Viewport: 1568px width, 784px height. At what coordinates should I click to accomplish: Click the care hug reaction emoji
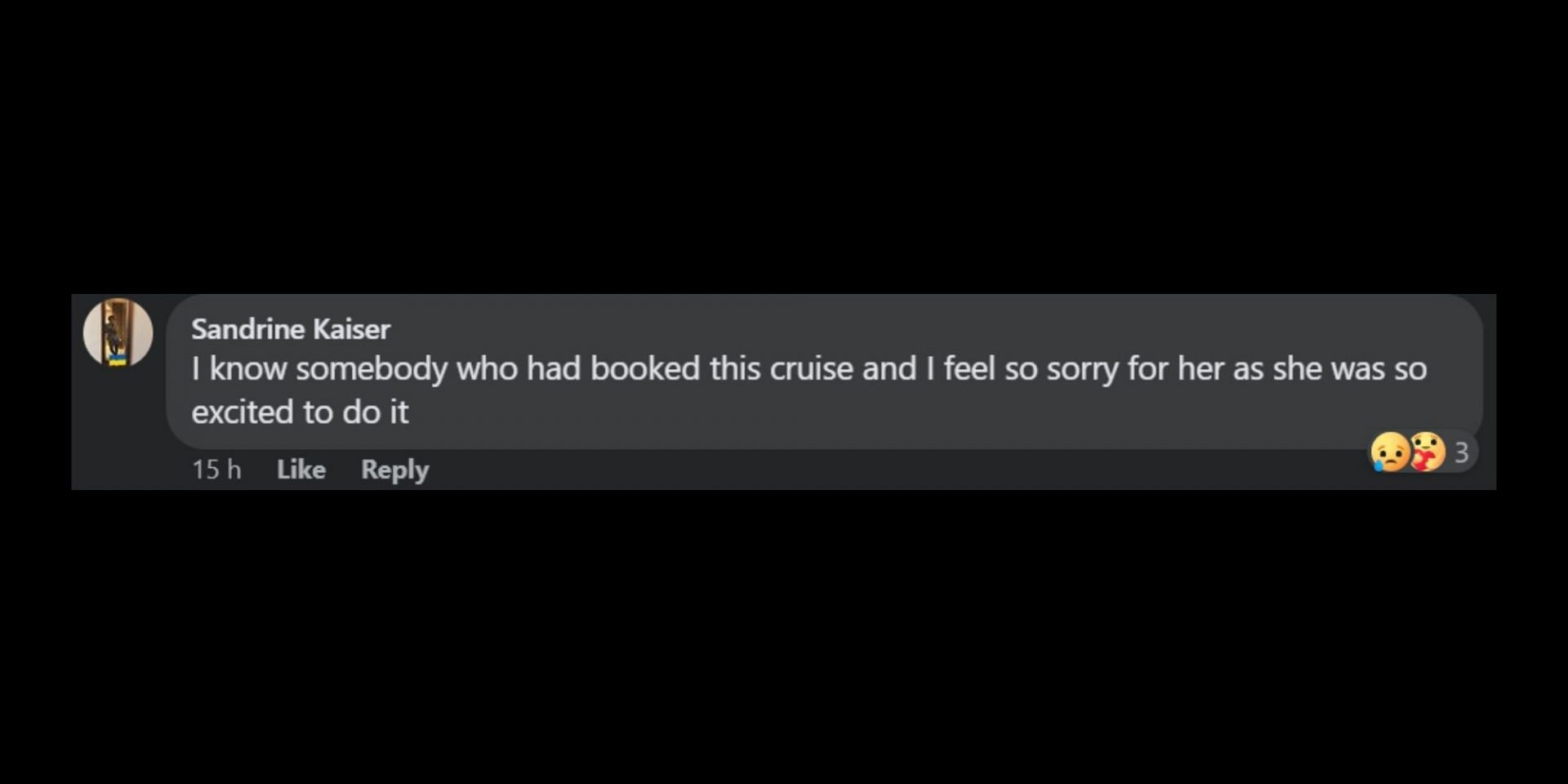tap(1428, 452)
